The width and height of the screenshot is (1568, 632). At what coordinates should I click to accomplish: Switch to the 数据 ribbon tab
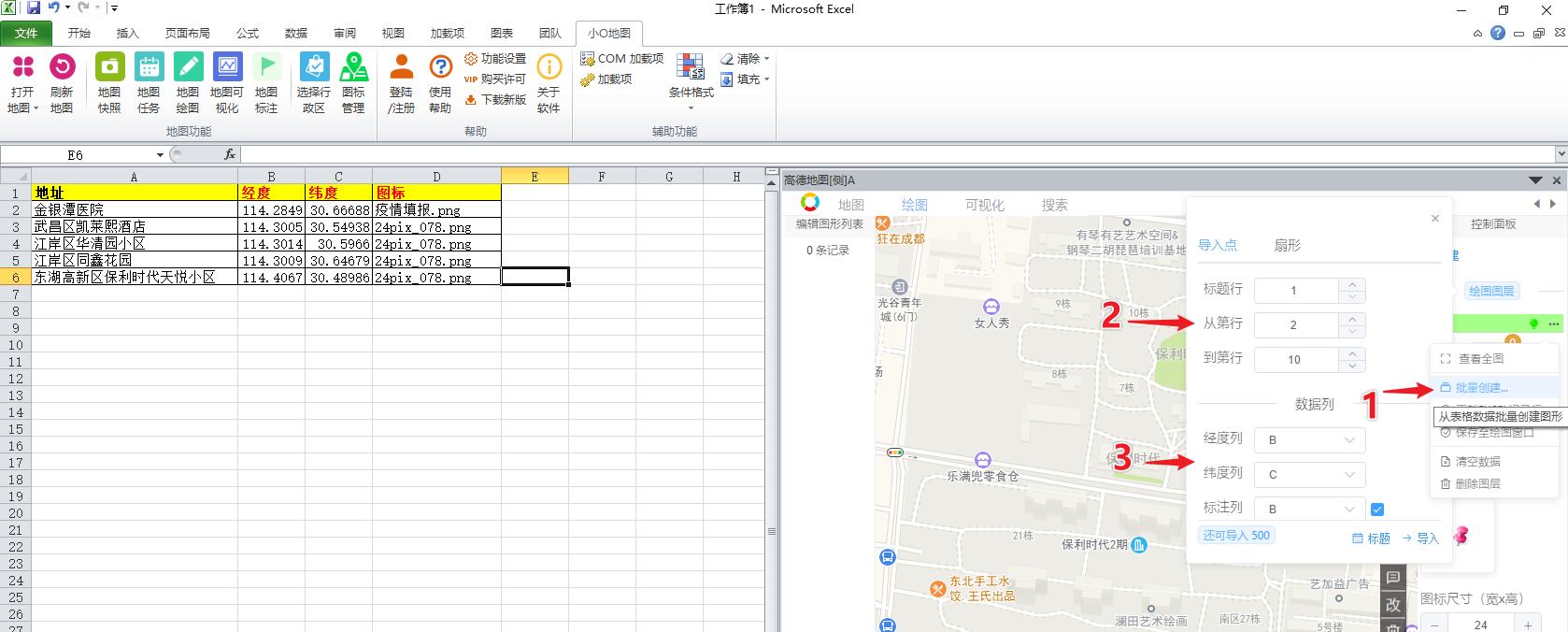296,33
